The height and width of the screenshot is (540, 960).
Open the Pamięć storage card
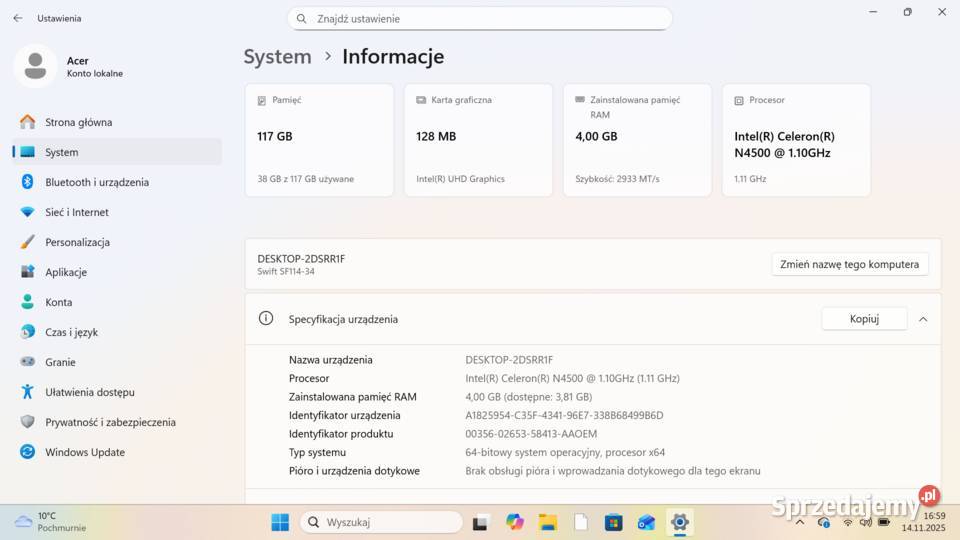point(318,140)
